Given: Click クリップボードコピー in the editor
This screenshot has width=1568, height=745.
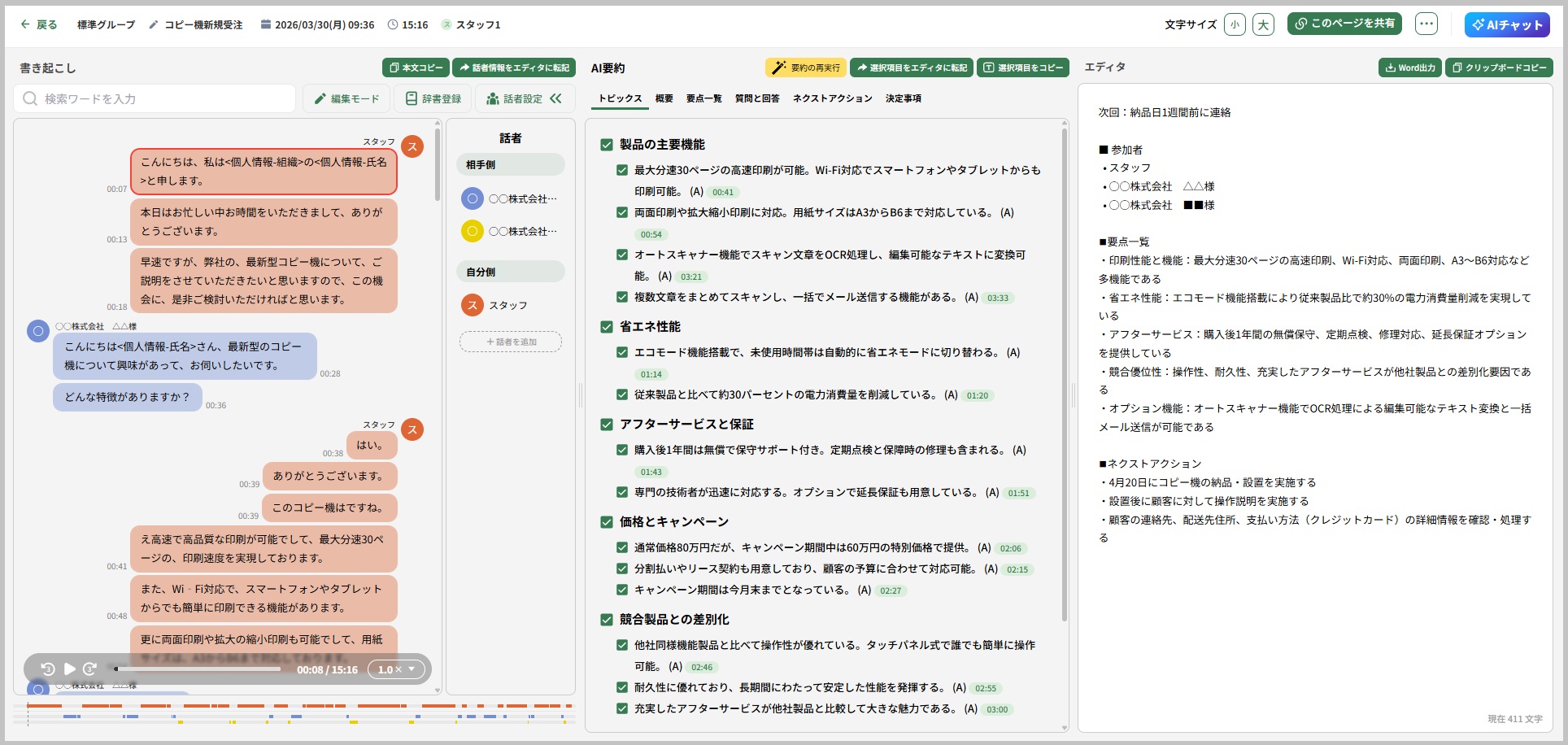Looking at the screenshot, I should (x=1499, y=68).
